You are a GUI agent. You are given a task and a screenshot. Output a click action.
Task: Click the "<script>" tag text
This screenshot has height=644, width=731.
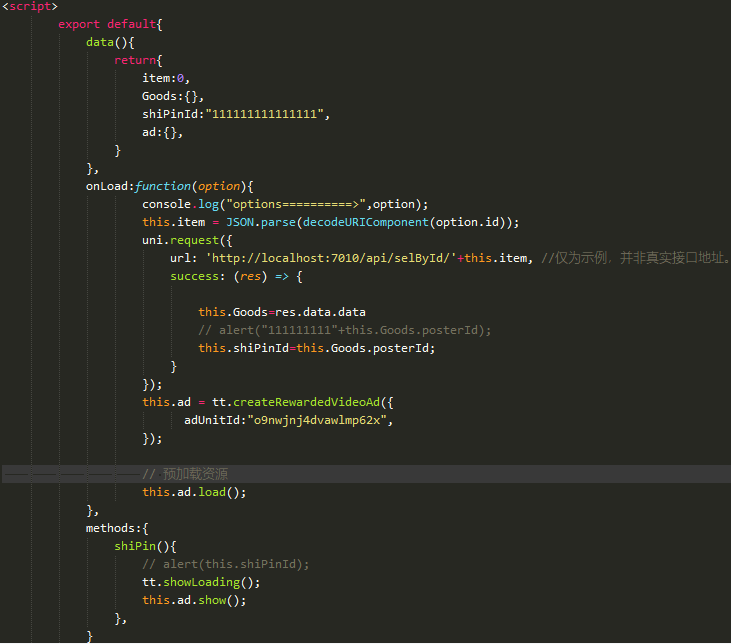click(x=30, y=6)
